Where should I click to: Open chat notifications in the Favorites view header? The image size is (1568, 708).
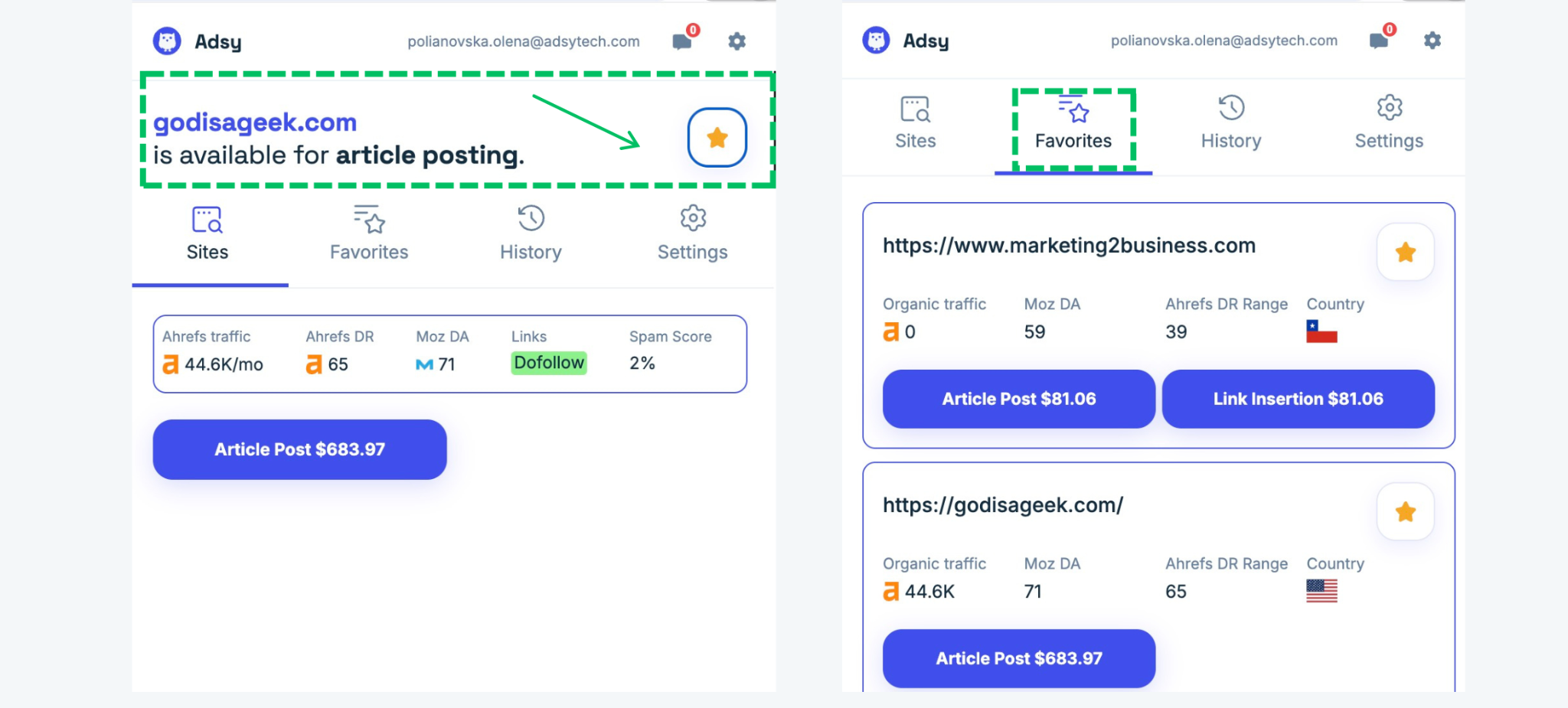point(1379,41)
